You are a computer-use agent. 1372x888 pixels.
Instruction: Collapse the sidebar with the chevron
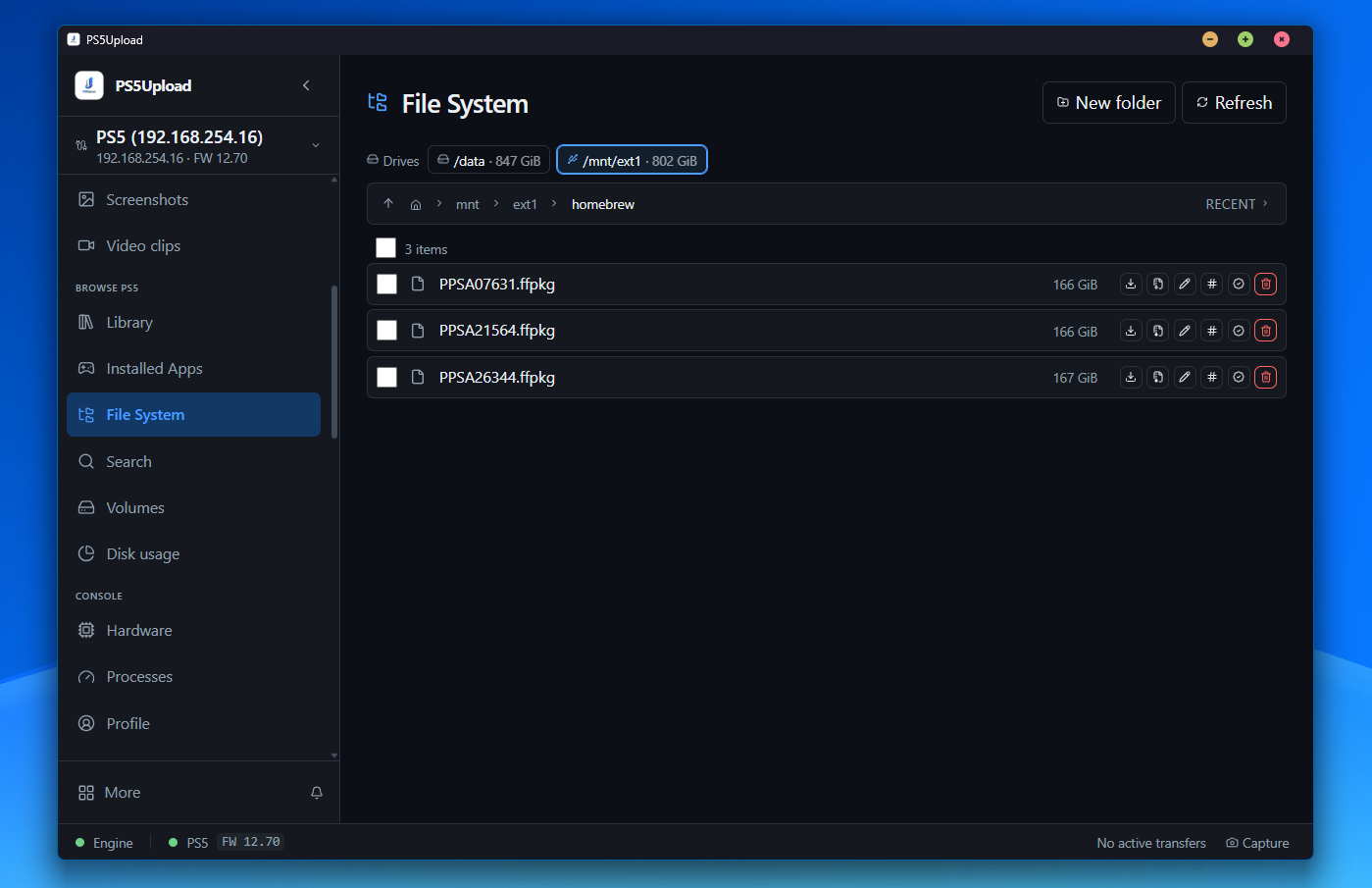coord(306,85)
